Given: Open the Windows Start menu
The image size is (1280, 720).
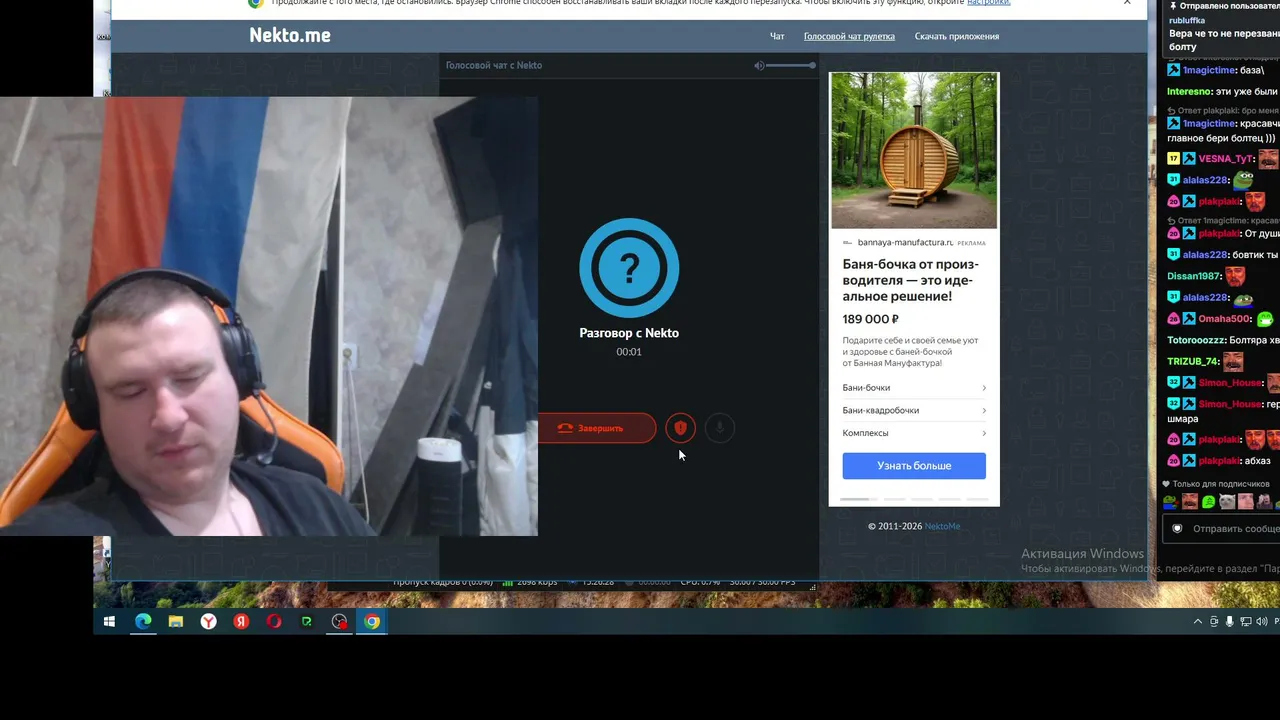Looking at the screenshot, I should (110, 621).
